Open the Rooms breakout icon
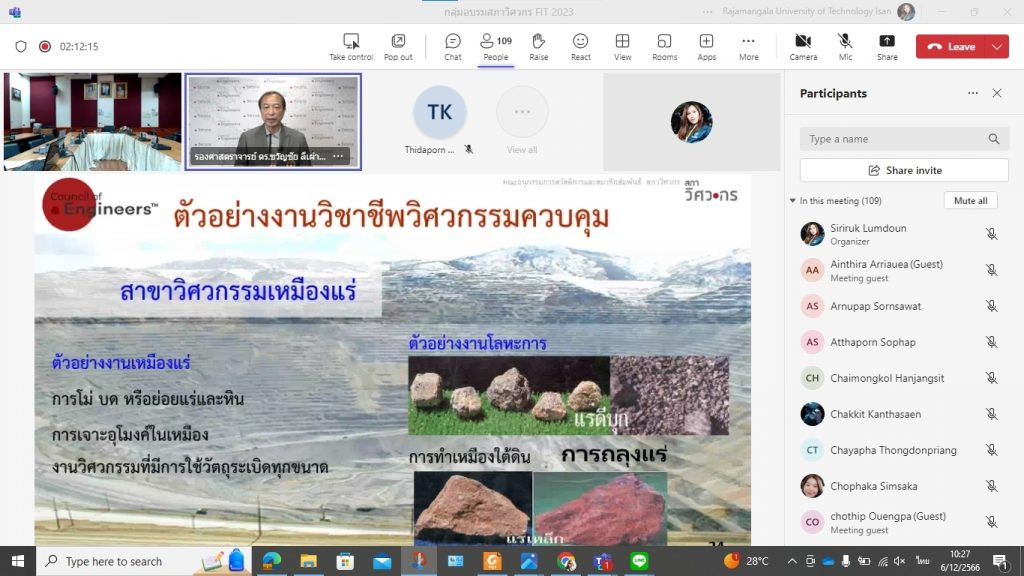Screen dimensions: 1024x576 (664, 46)
